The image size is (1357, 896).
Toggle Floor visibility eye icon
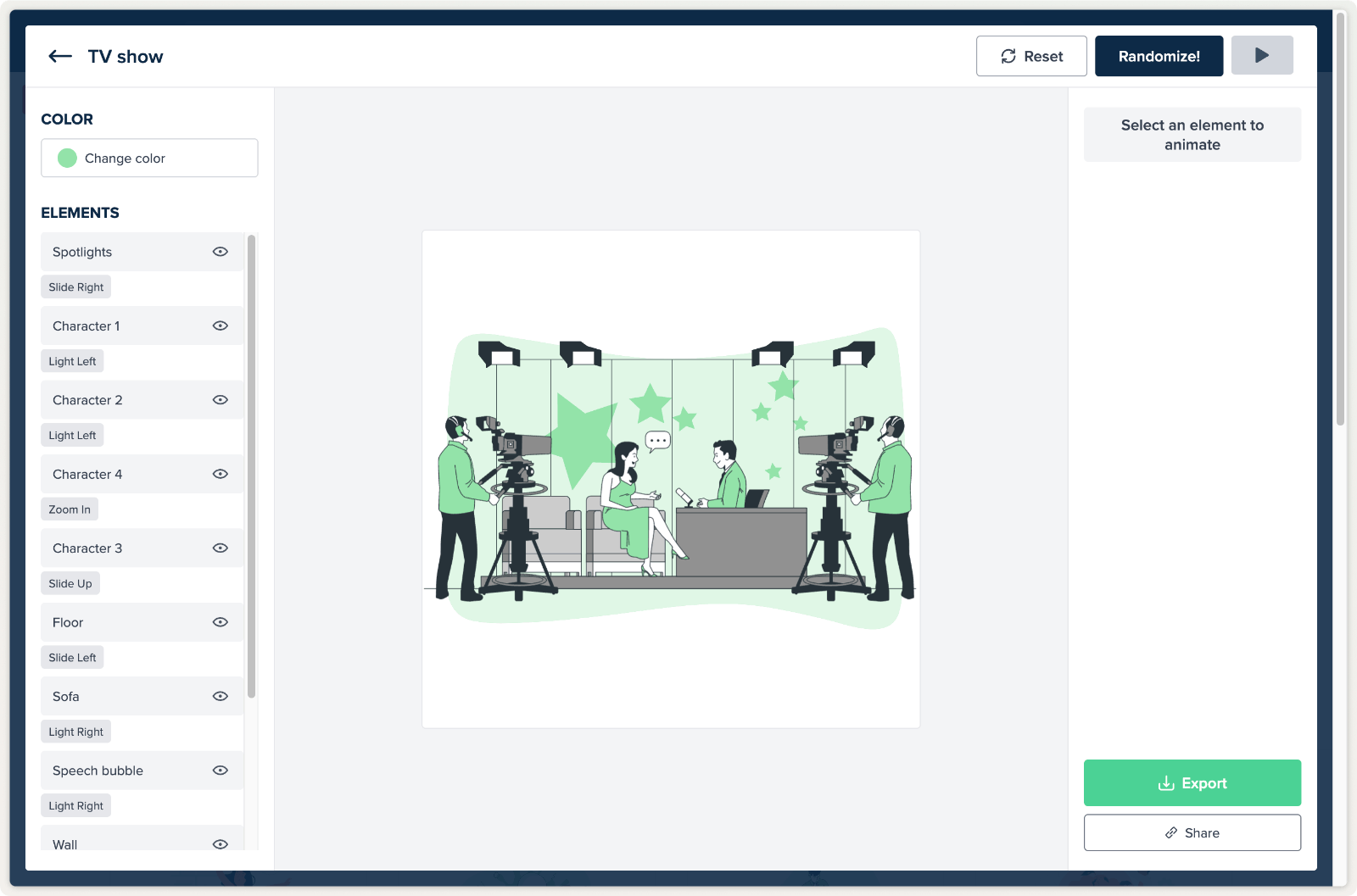pyautogui.click(x=221, y=622)
